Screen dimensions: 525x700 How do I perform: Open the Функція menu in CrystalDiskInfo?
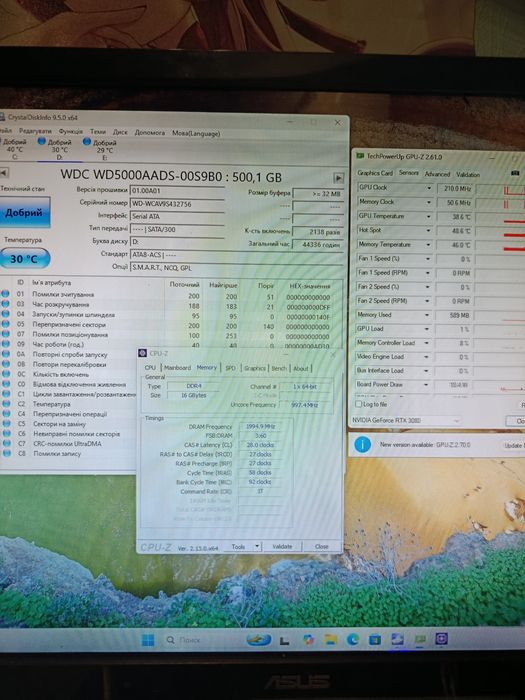[x=71, y=132]
